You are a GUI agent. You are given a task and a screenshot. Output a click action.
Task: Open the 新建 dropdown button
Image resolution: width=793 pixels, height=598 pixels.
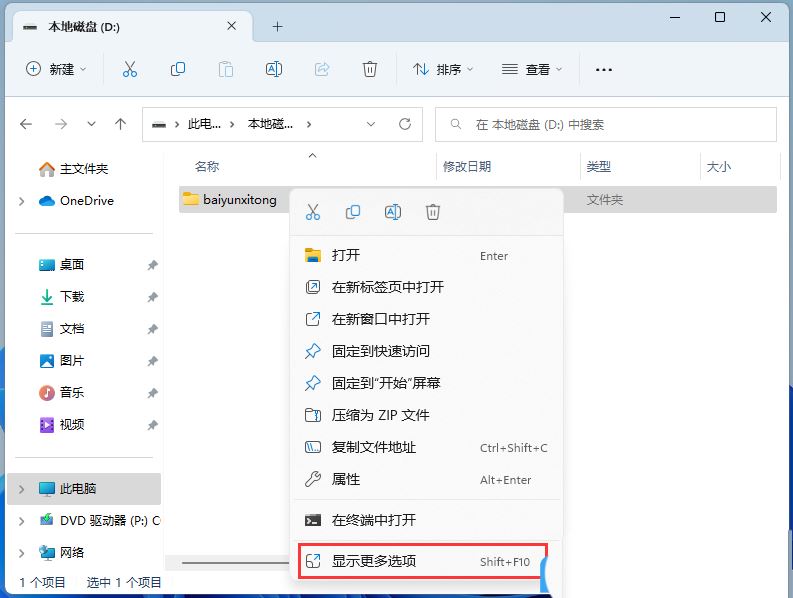click(56, 69)
